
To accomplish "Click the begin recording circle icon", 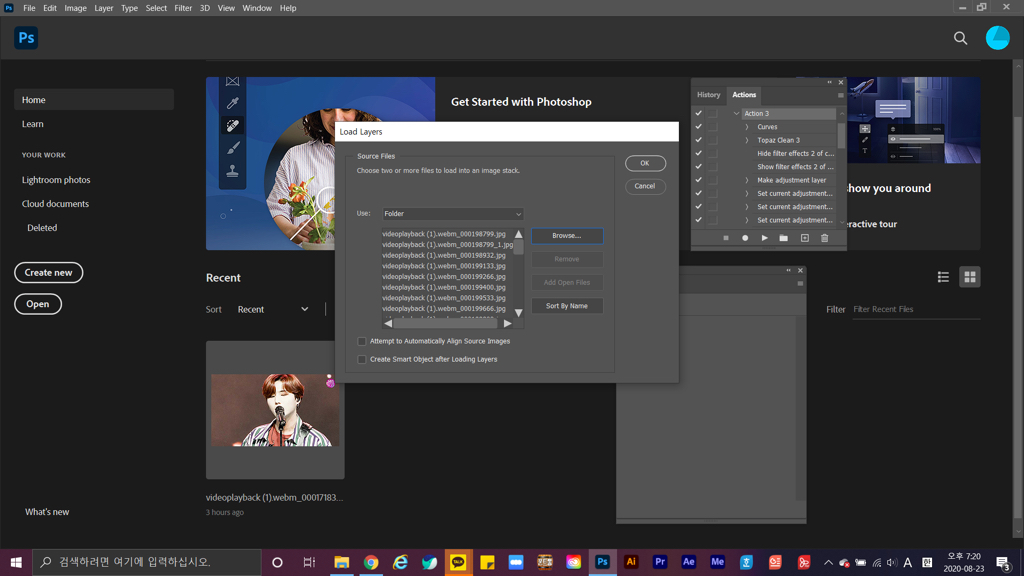I will tap(745, 238).
